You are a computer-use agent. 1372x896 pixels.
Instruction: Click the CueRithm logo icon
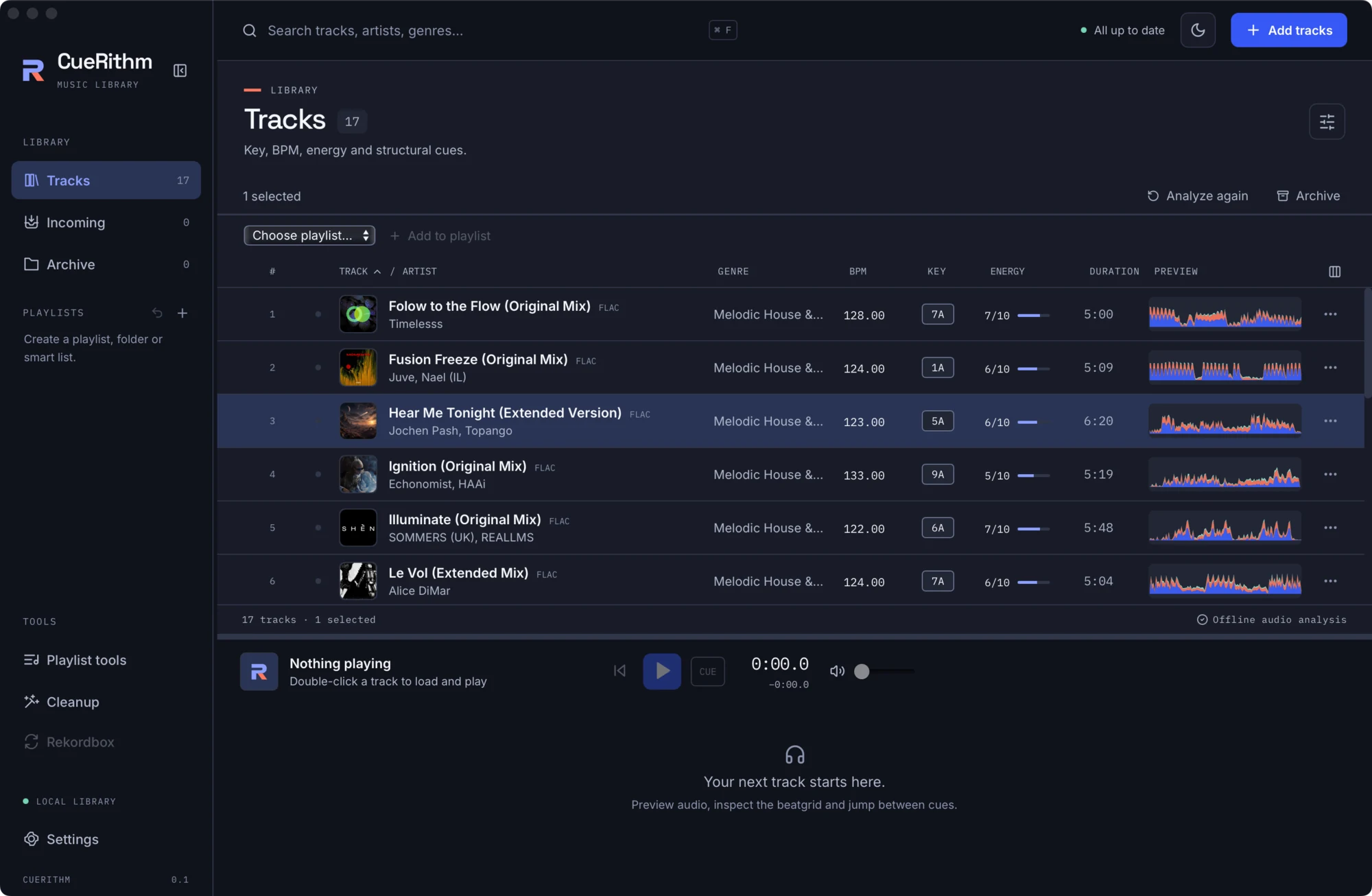click(33, 70)
